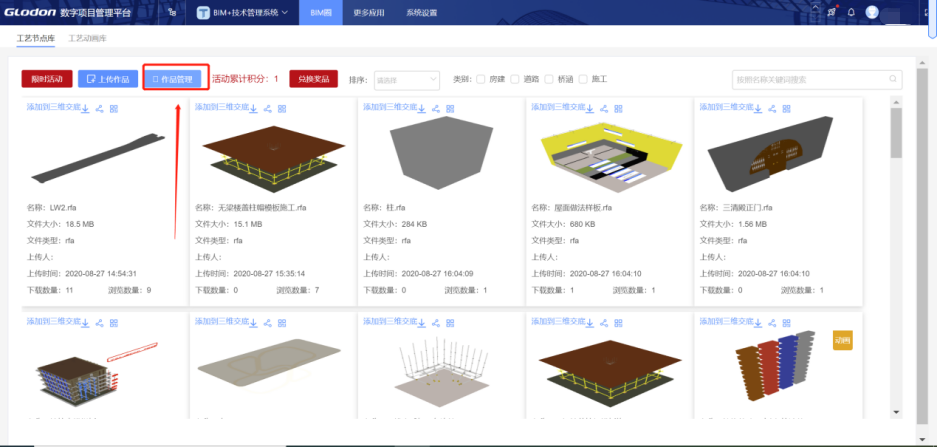Check the 房建 category checkbox

(x=480, y=79)
